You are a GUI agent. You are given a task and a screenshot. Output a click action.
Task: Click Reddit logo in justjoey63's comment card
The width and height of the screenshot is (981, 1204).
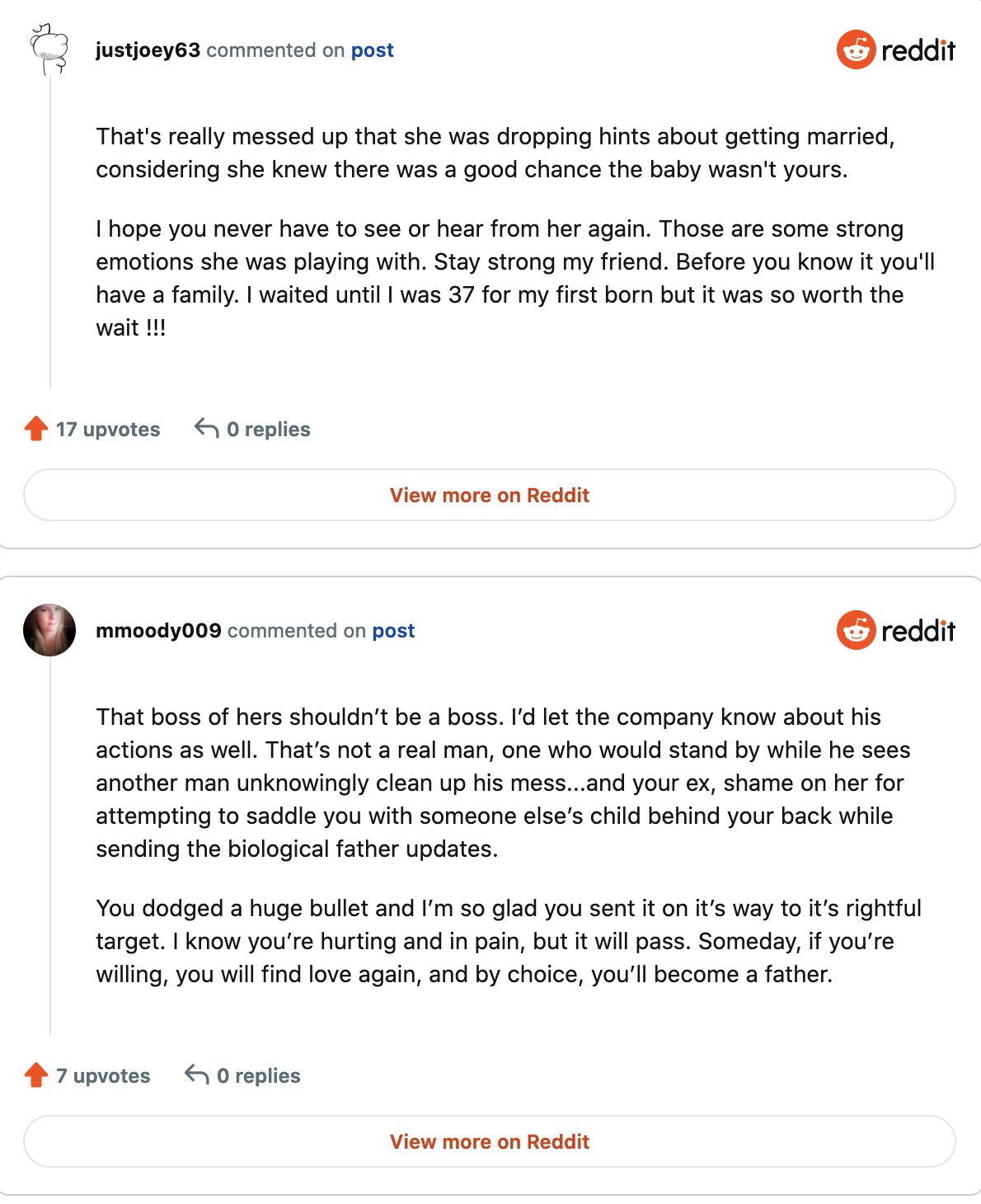click(895, 50)
